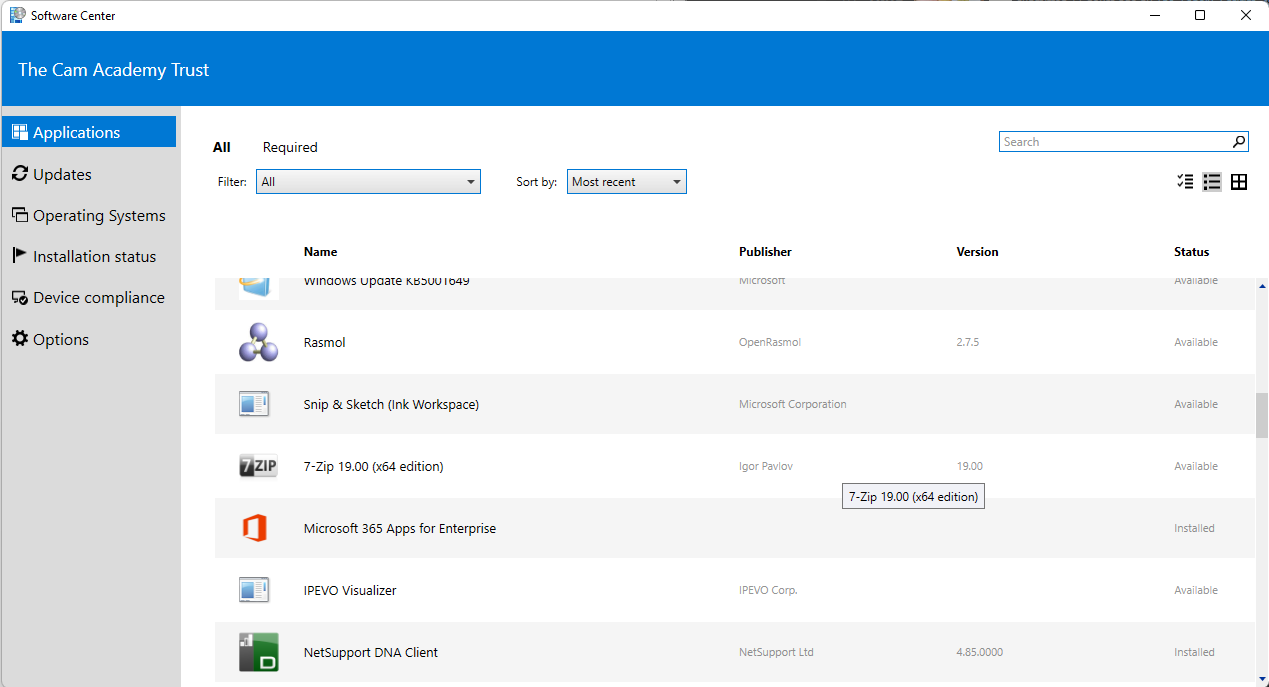Click the Software Center title bar icon

click(17, 15)
